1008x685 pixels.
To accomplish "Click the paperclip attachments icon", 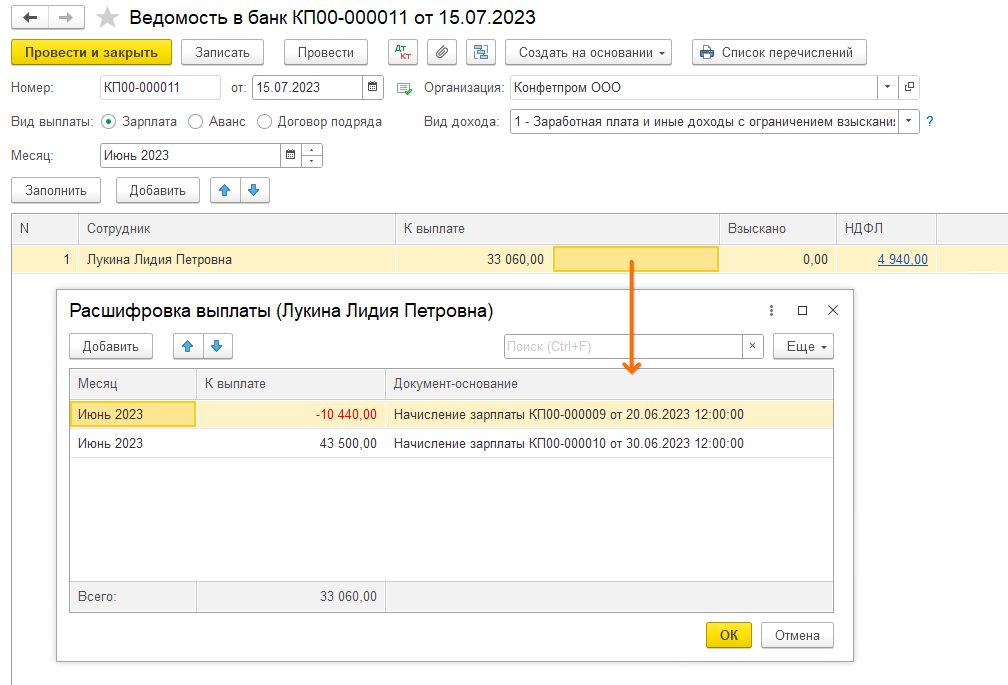I will (x=442, y=52).
